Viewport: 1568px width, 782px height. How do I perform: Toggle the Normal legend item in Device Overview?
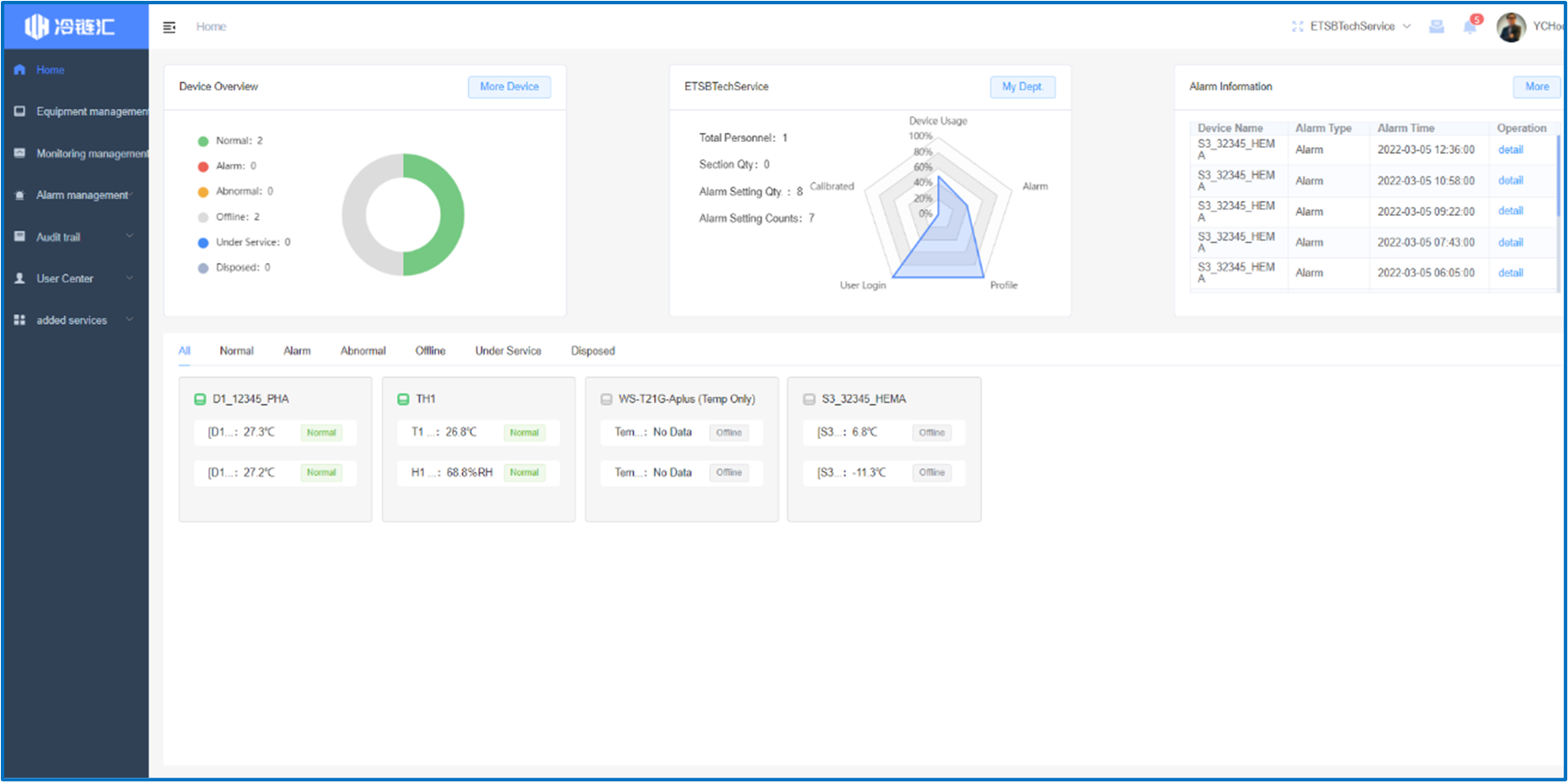[x=230, y=141]
